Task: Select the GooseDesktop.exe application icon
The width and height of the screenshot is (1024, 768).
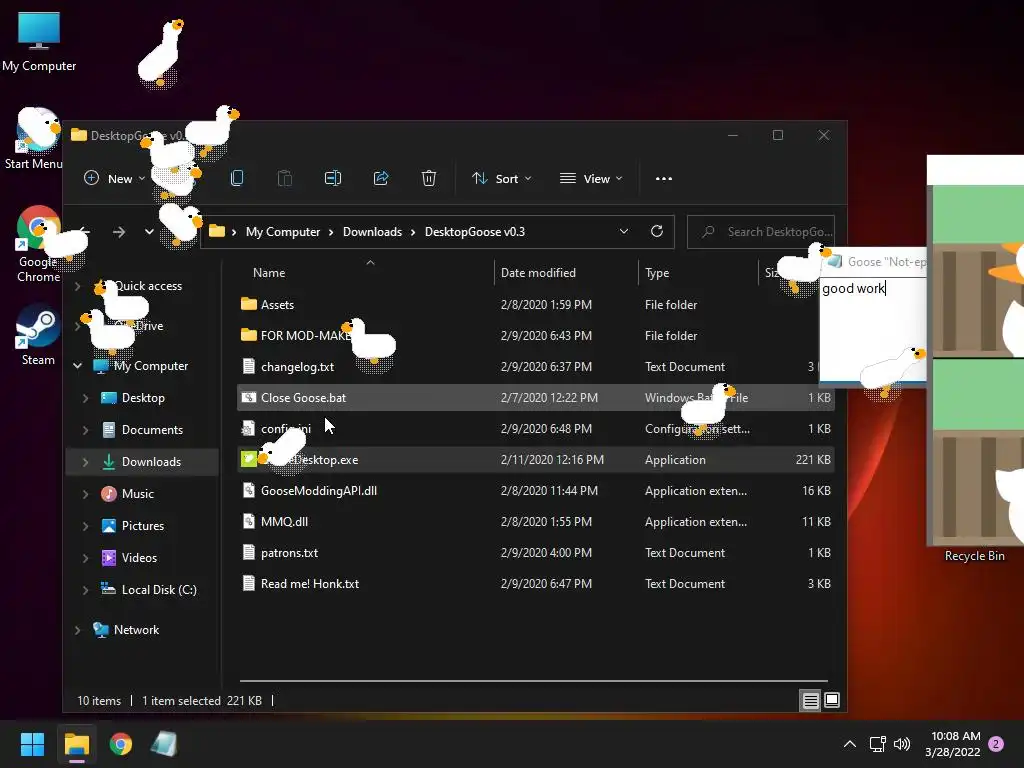Action: tap(248, 460)
